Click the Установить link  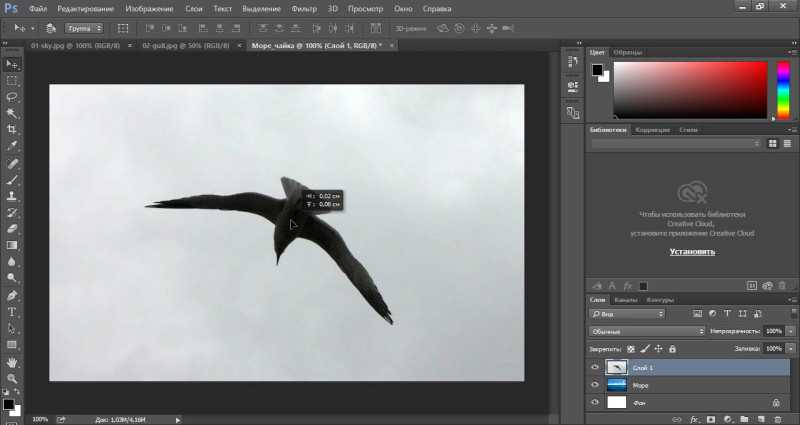692,252
